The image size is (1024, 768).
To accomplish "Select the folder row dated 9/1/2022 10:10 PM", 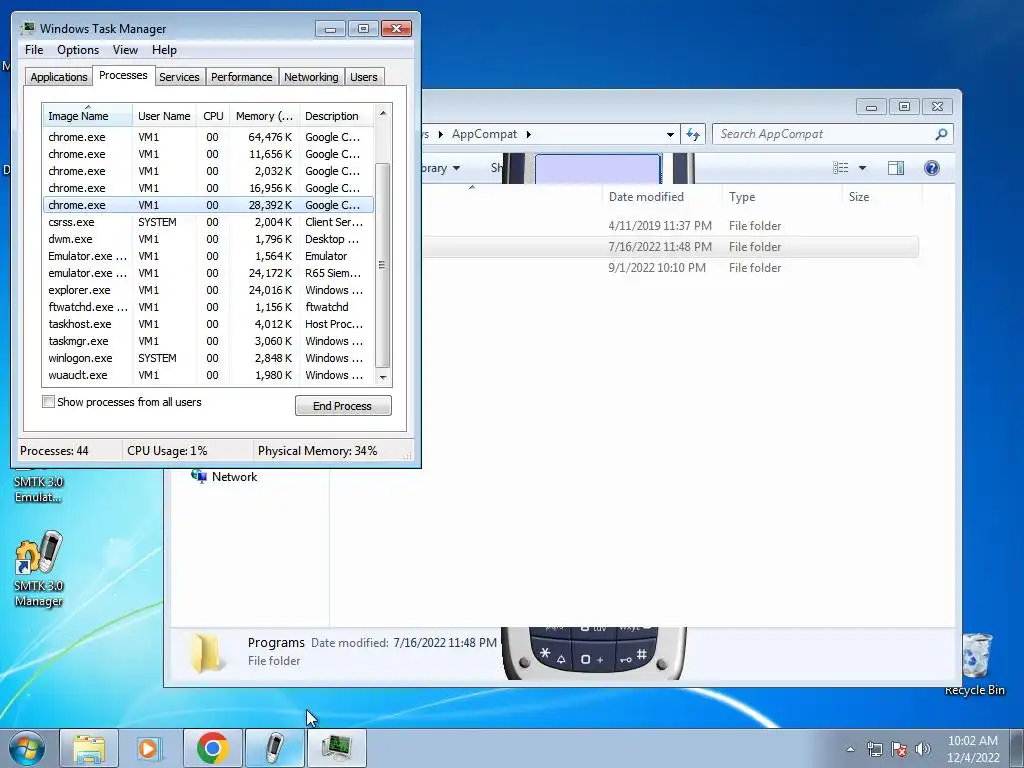I will tap(670, 268).
